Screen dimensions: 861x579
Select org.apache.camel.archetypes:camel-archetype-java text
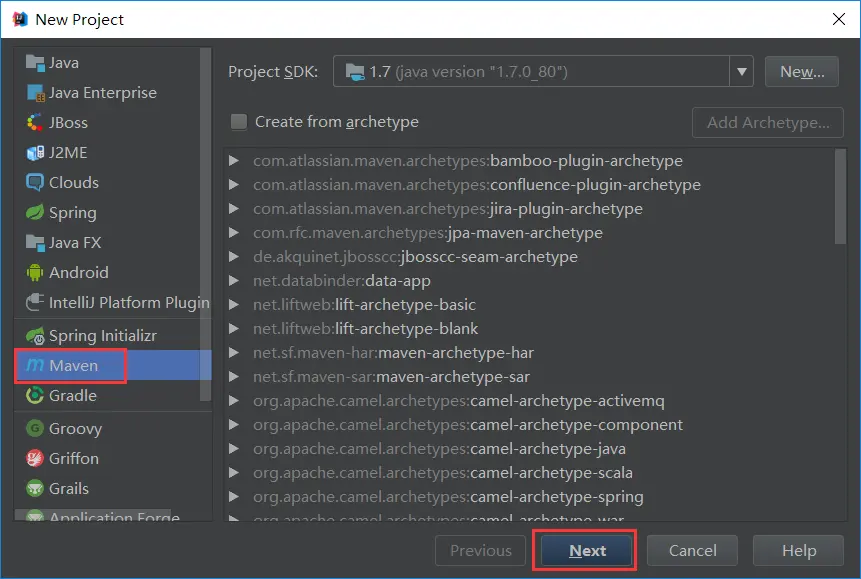[x=439, y=449]
